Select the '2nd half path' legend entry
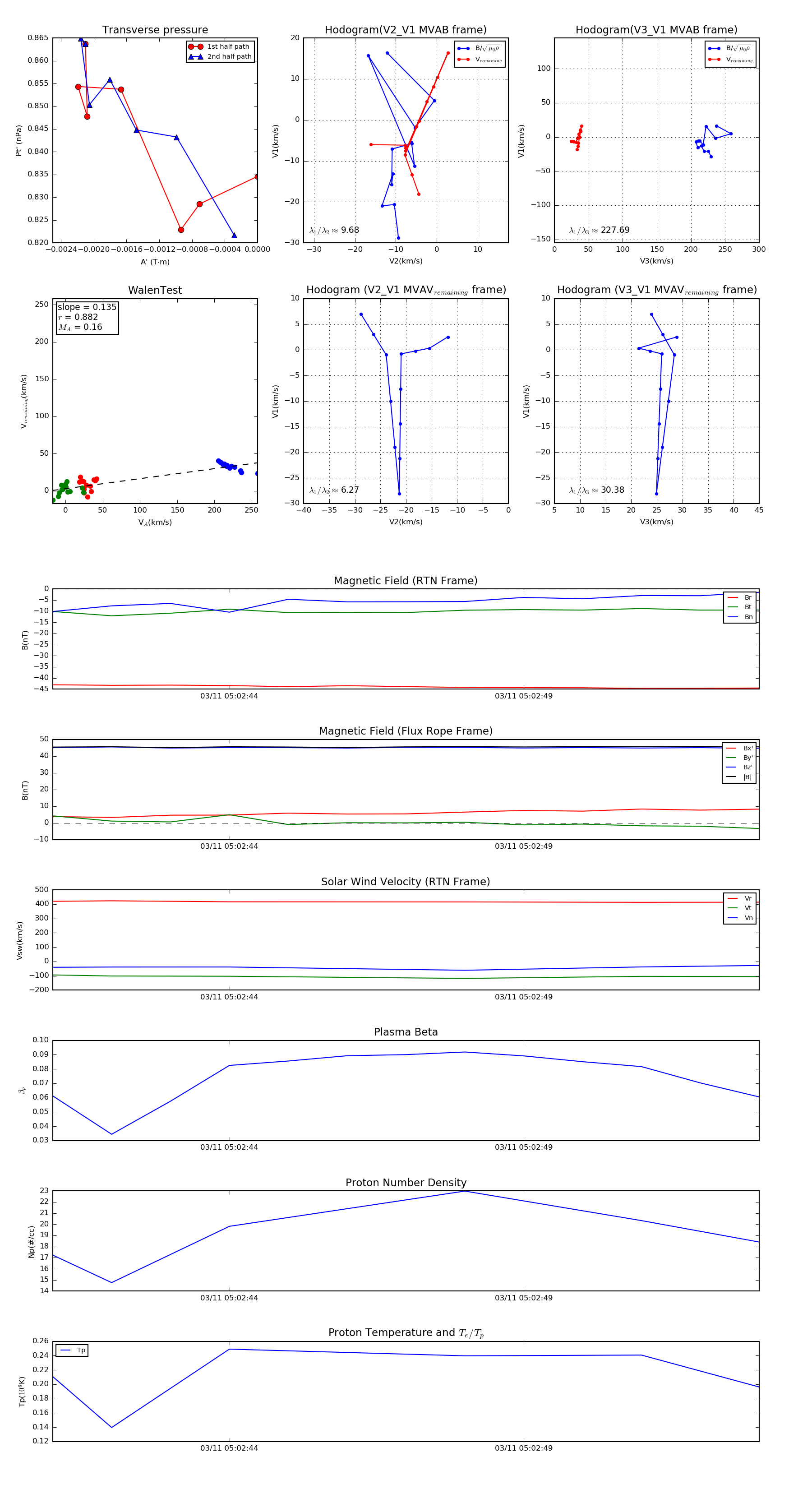 coord(220,57)
